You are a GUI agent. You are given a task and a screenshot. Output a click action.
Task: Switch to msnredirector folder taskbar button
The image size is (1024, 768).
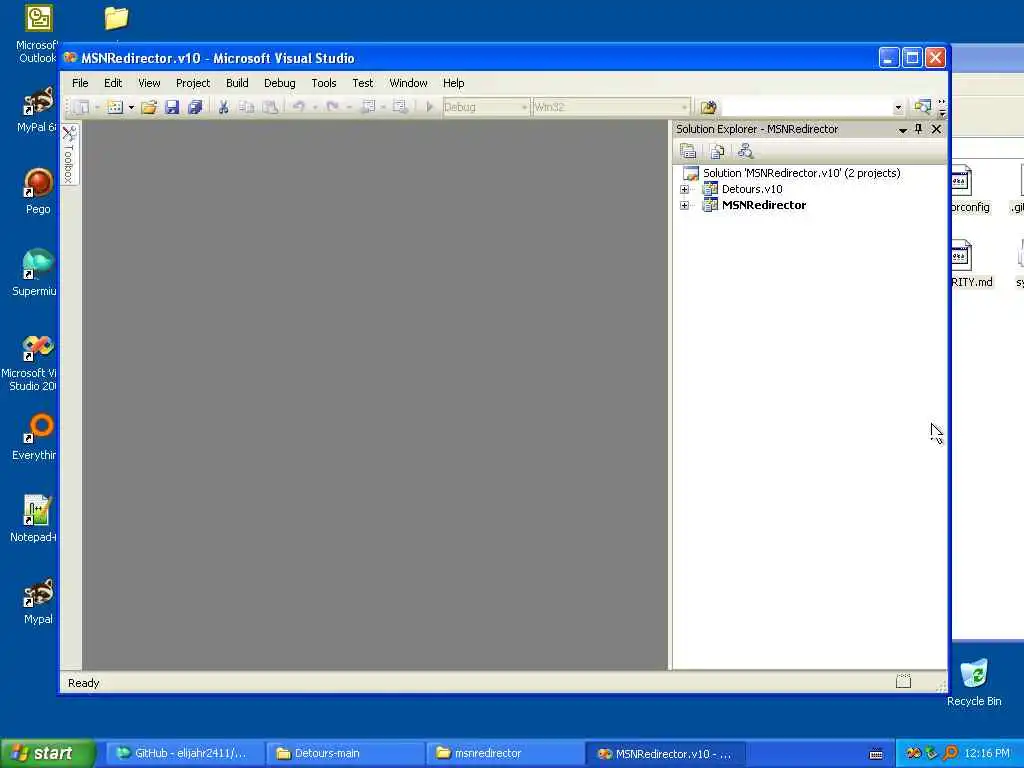click(x=505, y=754)
